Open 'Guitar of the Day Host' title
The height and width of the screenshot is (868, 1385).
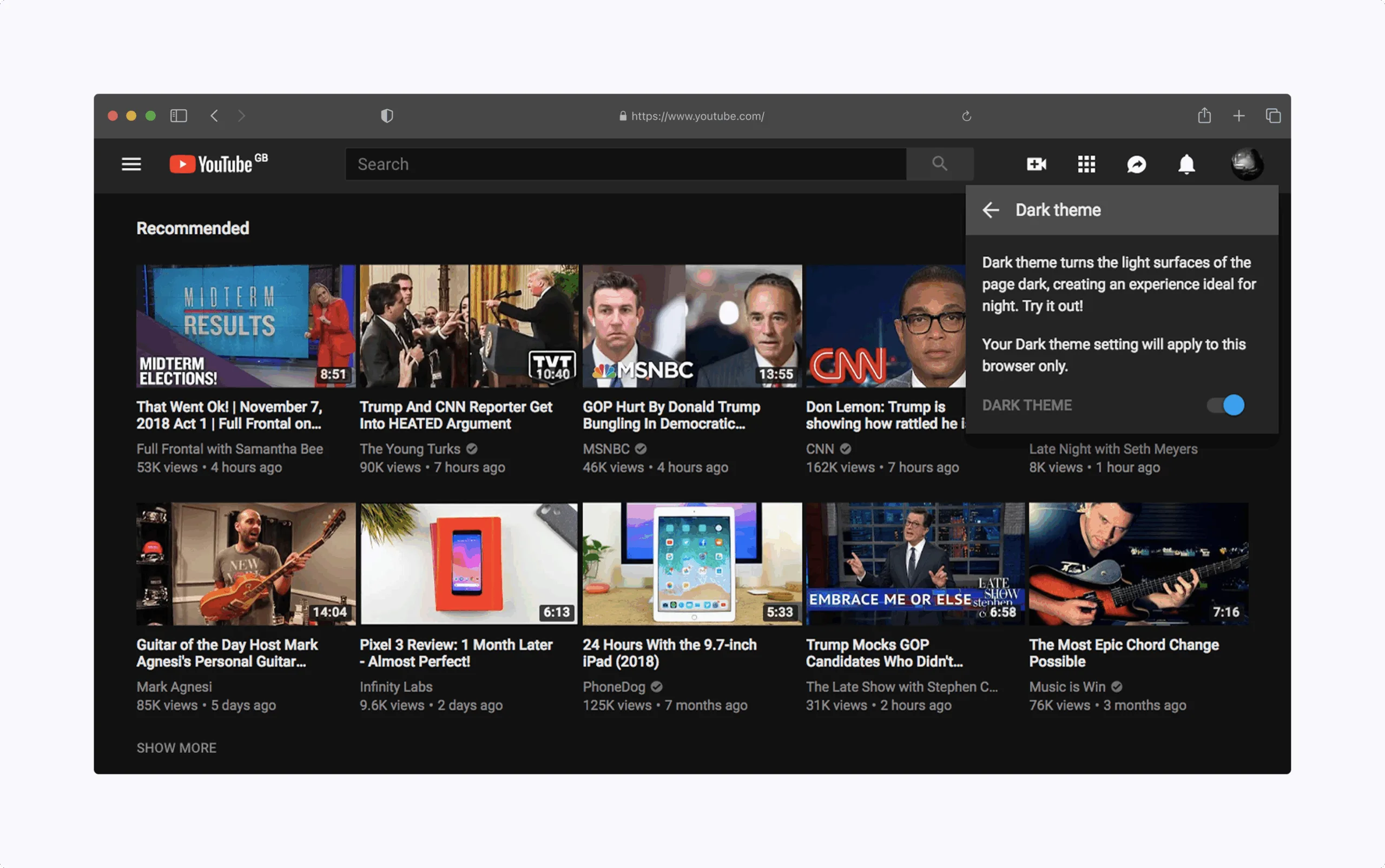click(x=227, y=653)
